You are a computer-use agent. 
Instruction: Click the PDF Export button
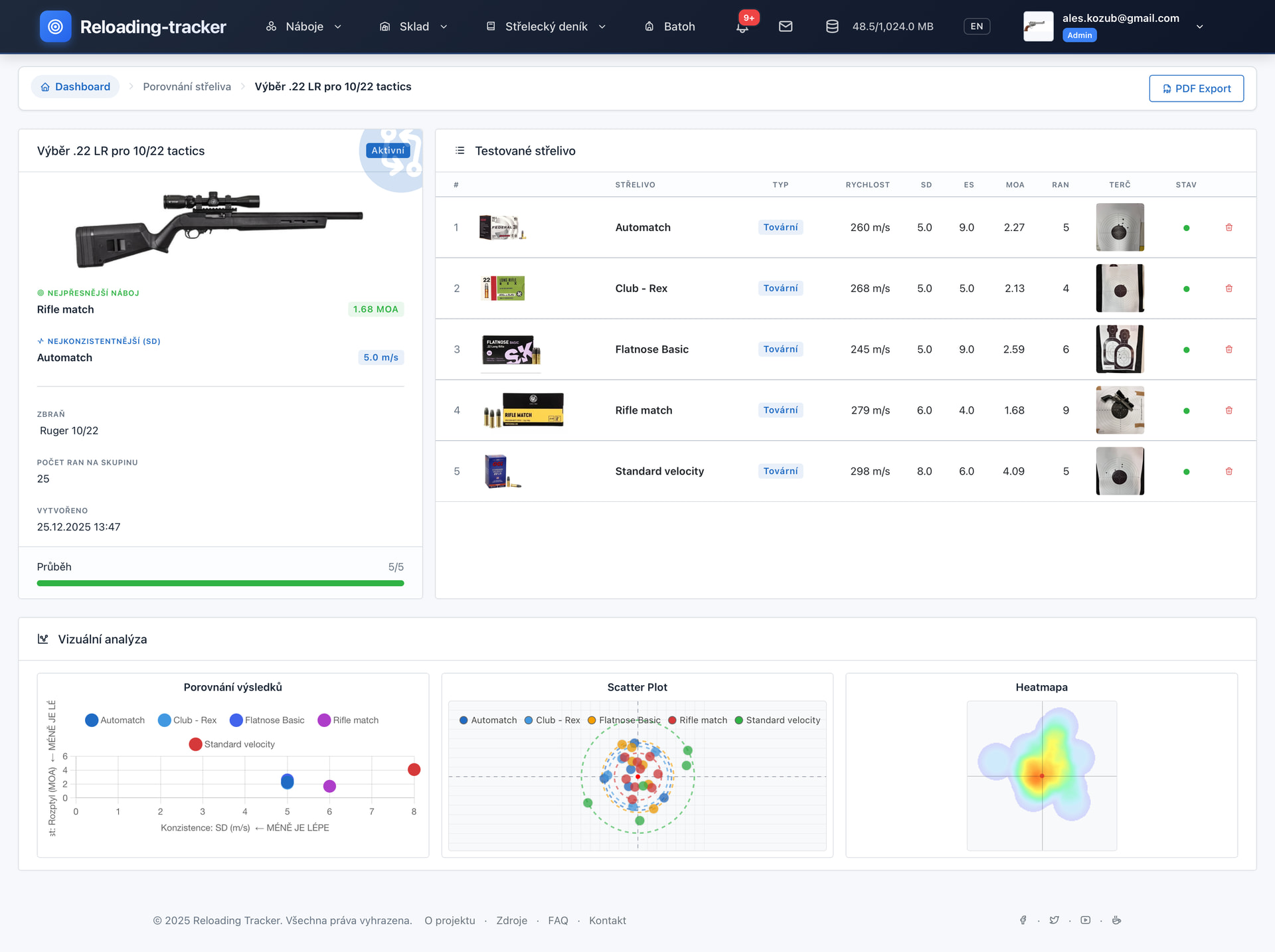click(x=1196, y=88)
